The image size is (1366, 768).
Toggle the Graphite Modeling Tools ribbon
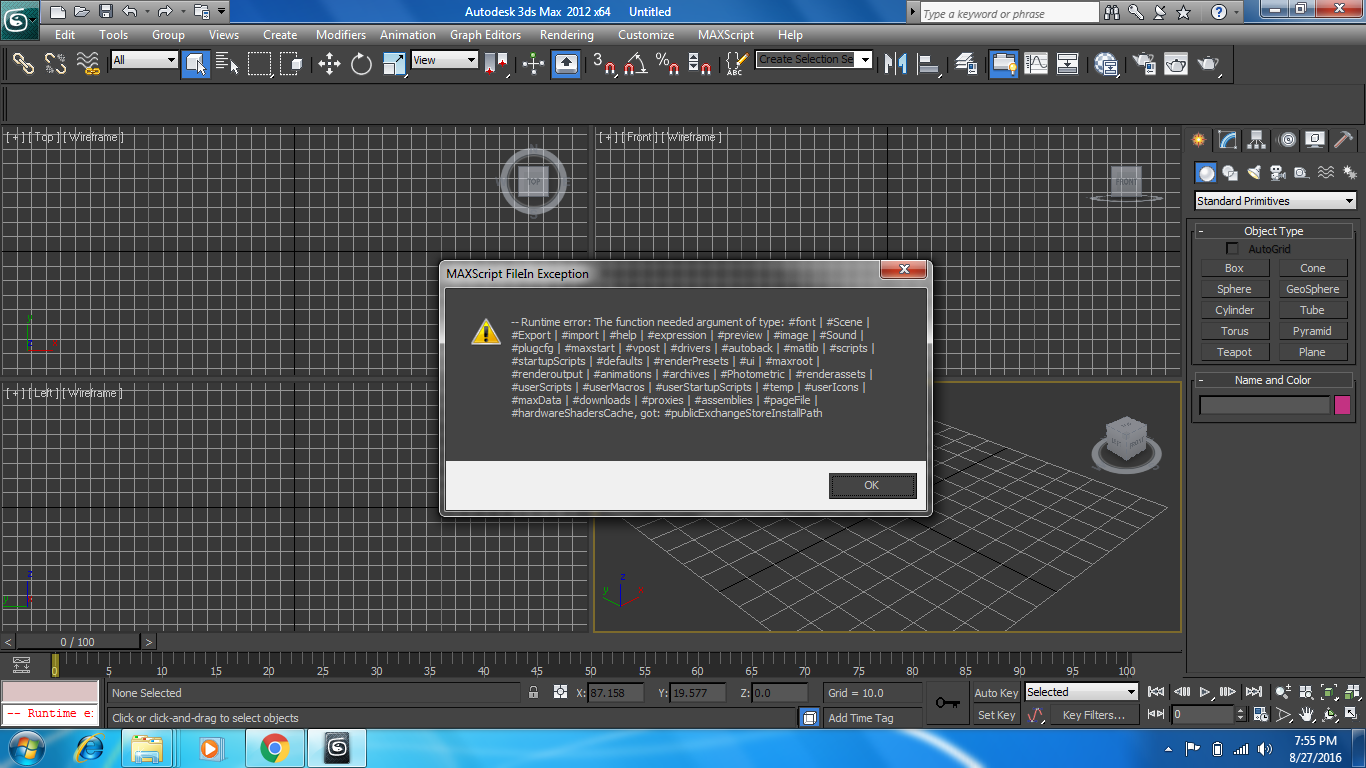tap(1003, 64)
